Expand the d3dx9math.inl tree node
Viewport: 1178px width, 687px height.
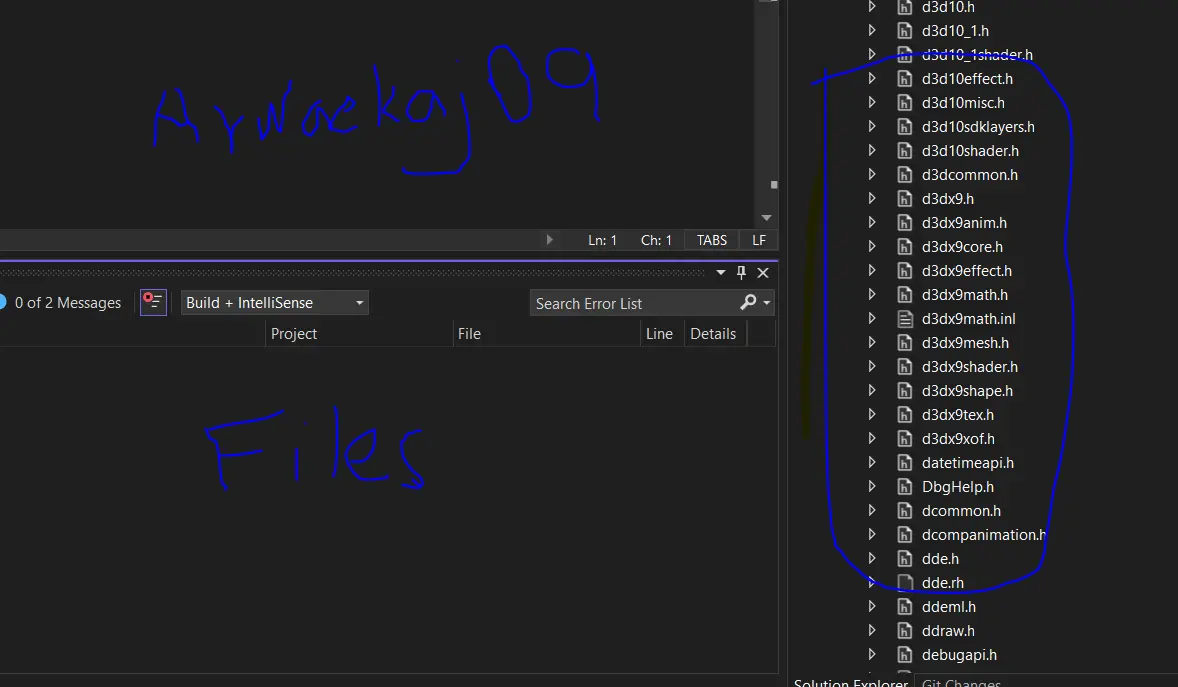click(871, 318)
